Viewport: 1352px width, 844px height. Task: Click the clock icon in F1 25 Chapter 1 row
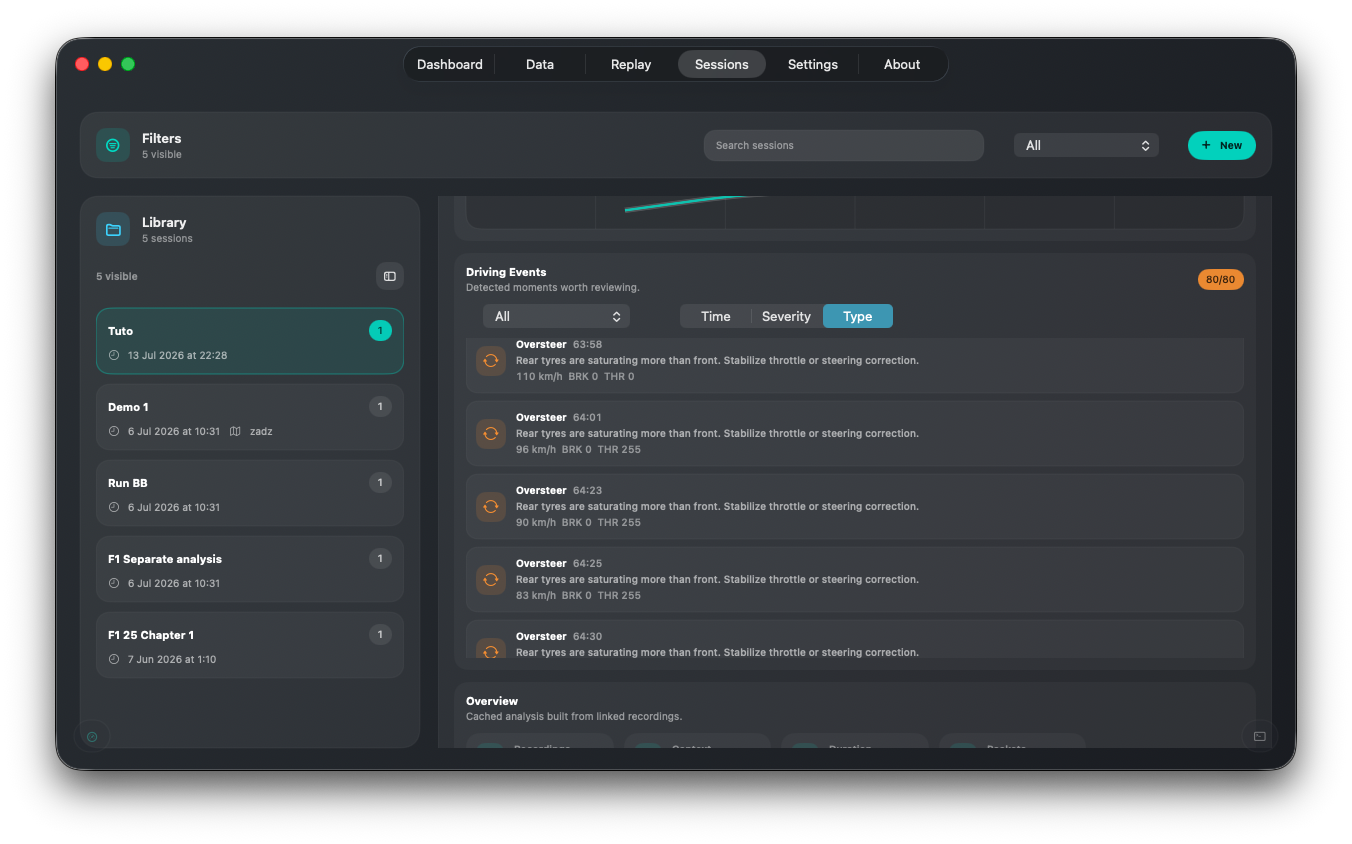(114, 659)
